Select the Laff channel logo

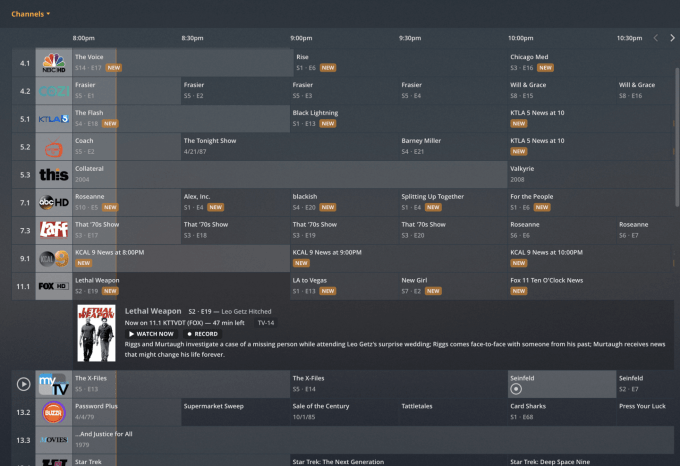click(54, 230)
